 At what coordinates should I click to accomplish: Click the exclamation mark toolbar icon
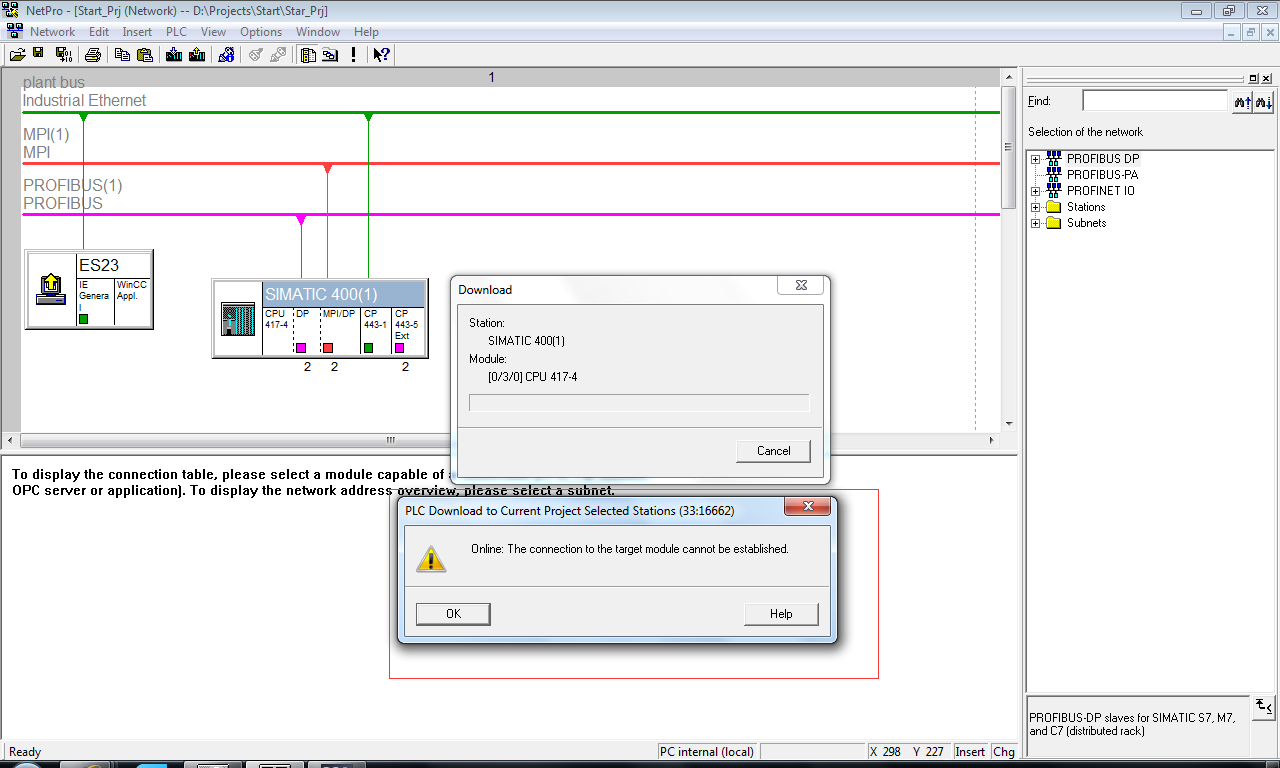(x=353, y=54)
